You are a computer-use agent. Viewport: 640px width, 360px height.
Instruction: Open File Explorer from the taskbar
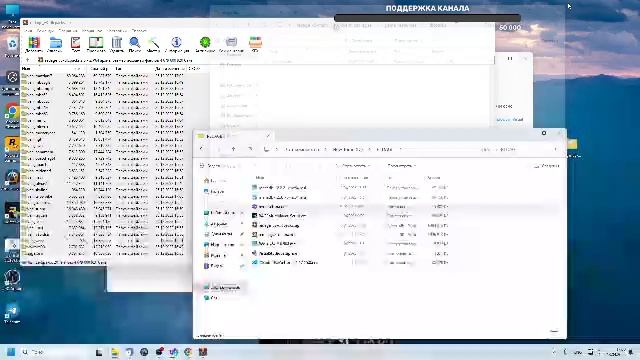[115, 352]
